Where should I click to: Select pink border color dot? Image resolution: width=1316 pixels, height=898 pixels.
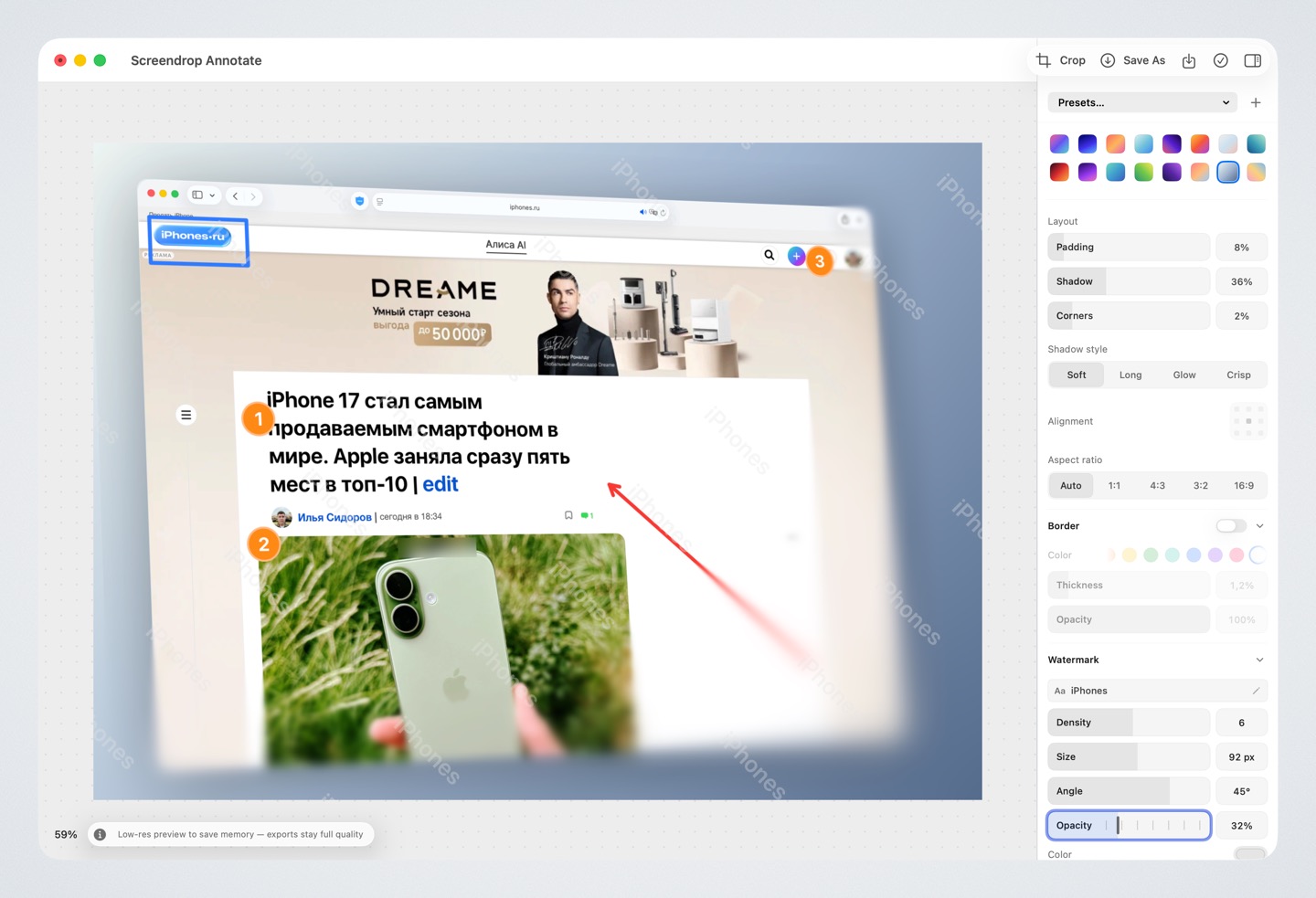pyautogui.click(x=1236, y=555)
